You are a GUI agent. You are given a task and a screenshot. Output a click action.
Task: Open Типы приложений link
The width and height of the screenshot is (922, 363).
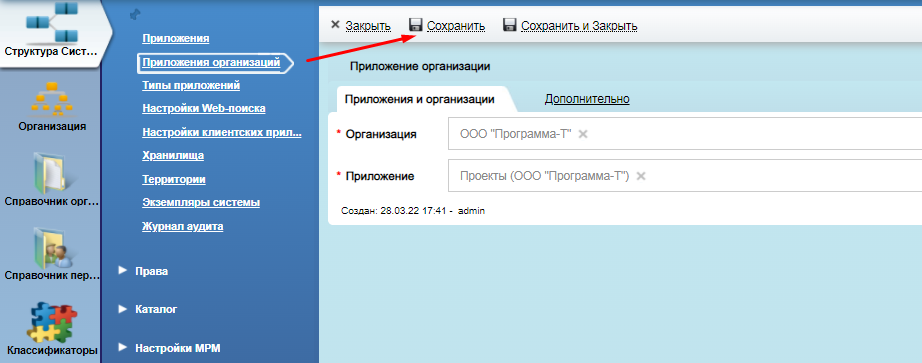pyautogui.click(x=191, y=85)
